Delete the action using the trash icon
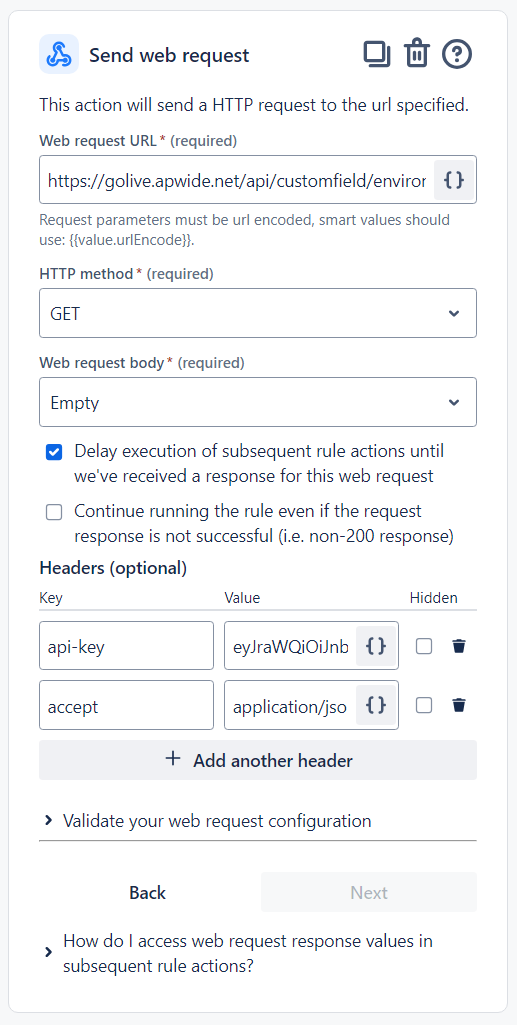Viewport: 517px width, 1025px height. [416, 54]
